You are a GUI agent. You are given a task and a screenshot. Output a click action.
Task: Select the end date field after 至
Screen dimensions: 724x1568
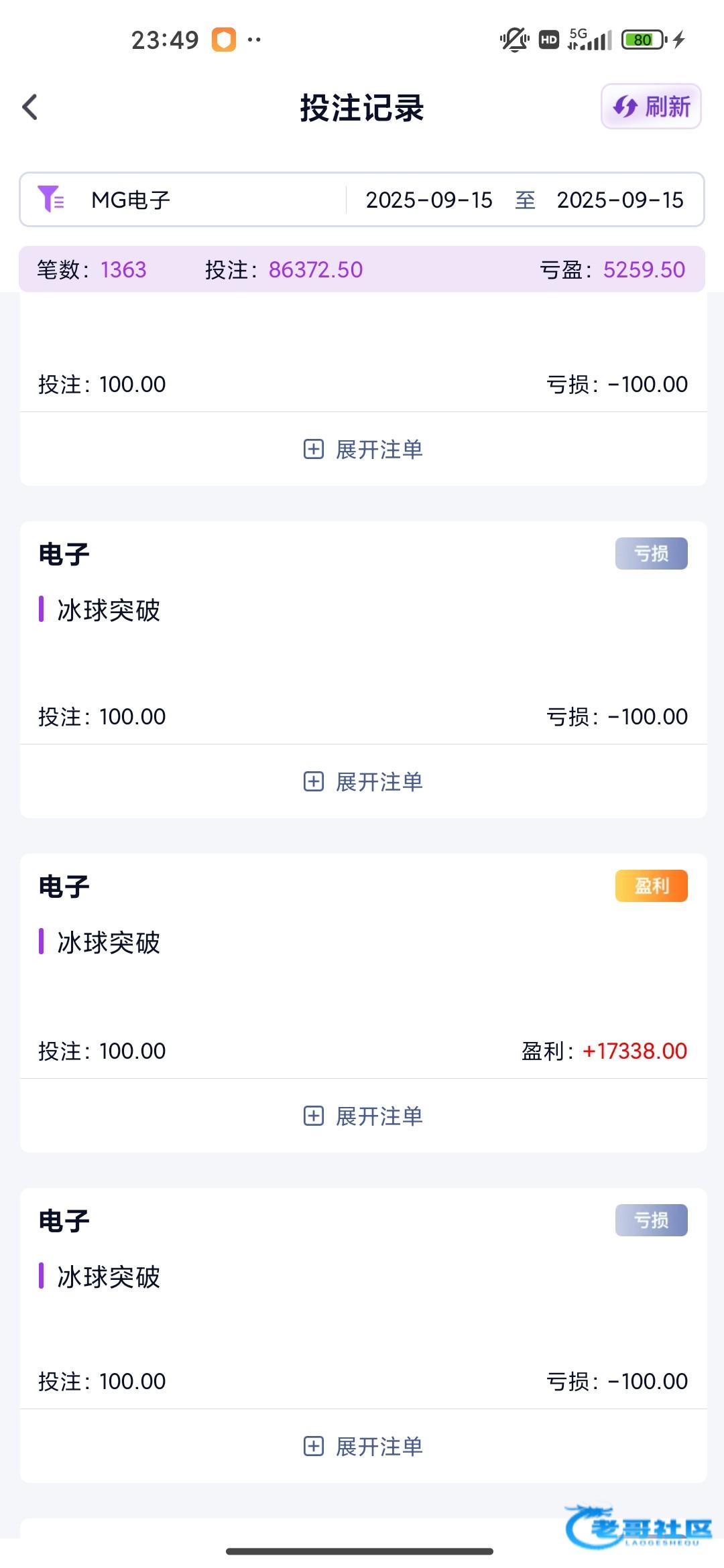point(620,200)
